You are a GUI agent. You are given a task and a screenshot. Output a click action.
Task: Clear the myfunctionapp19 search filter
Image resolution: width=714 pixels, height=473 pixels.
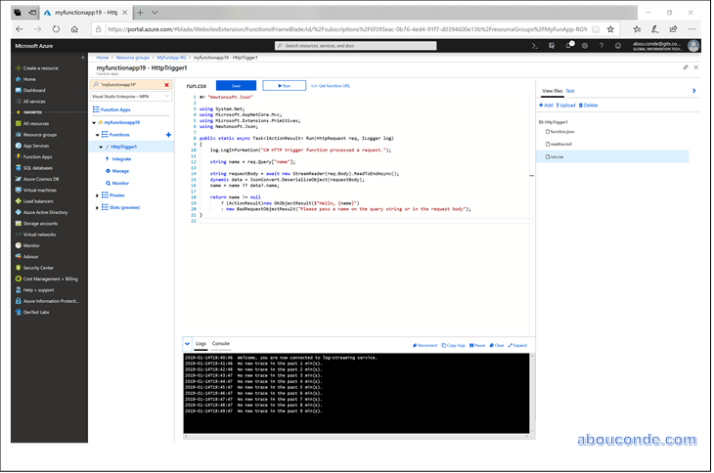[x=167, y=85]
